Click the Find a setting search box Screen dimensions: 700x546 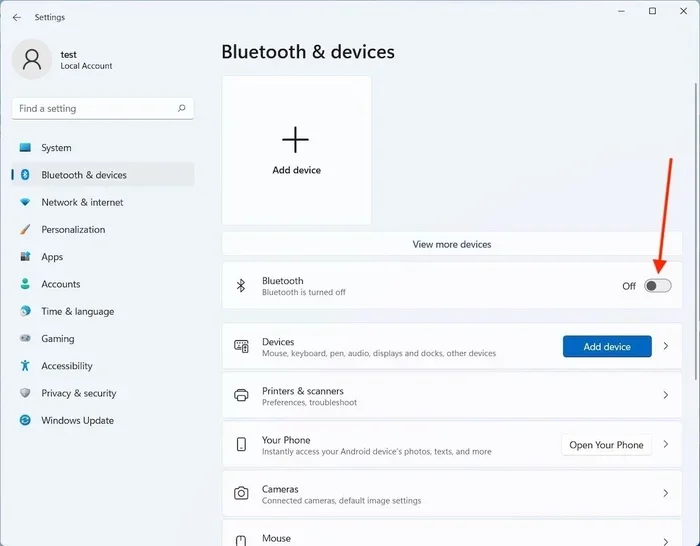[103, 108]
